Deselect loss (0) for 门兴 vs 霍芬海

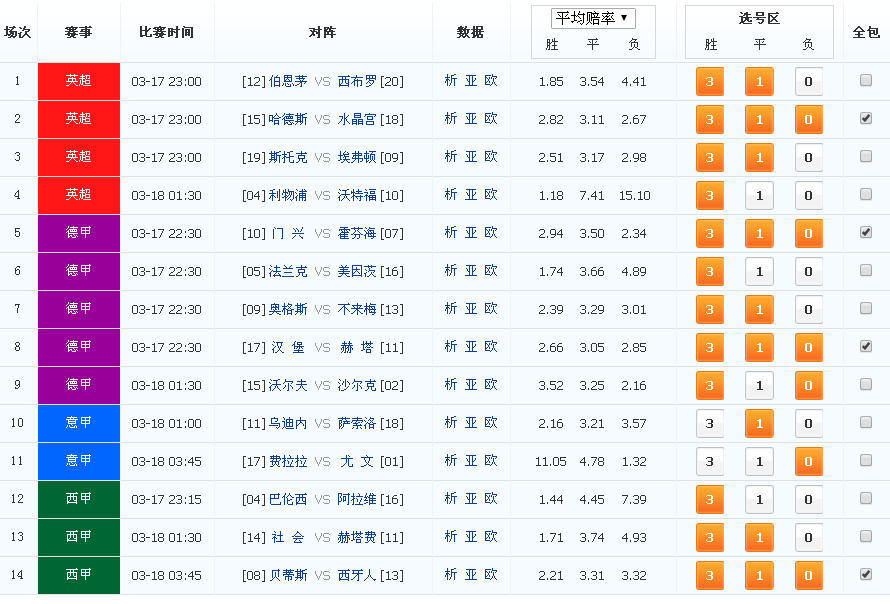point(808,234)
